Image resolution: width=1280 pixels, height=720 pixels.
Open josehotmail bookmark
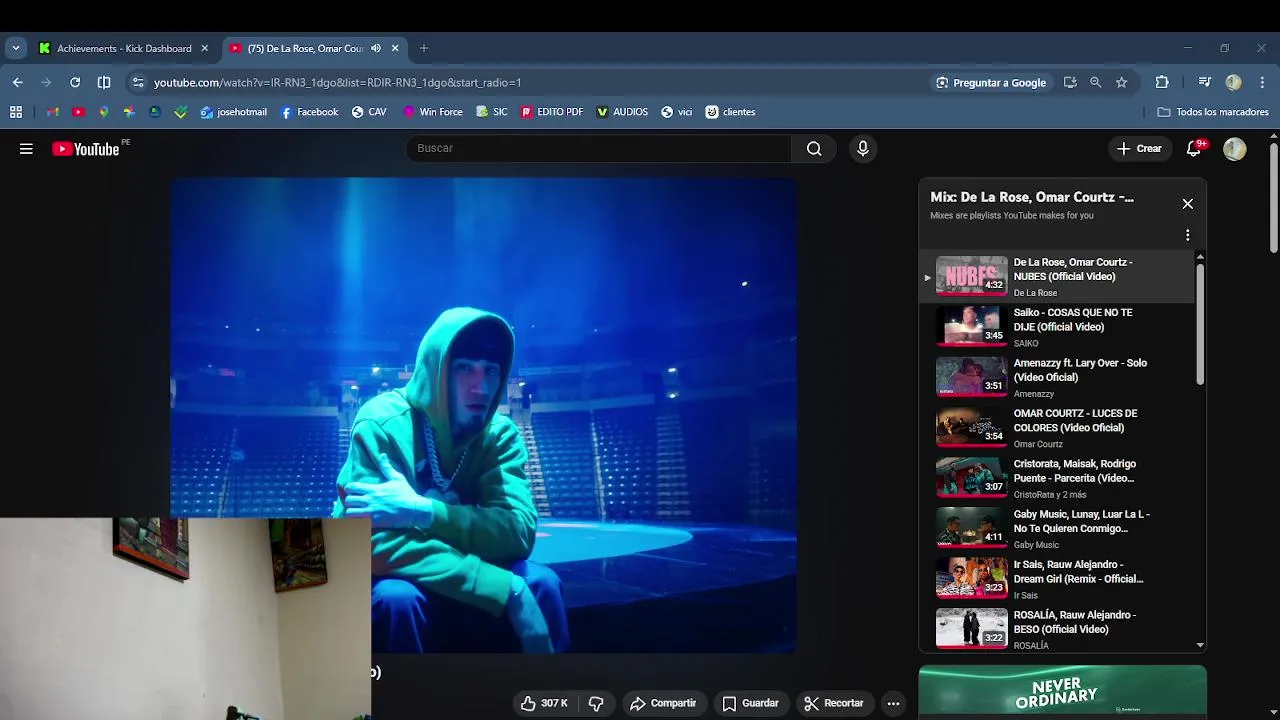point(234,112)
